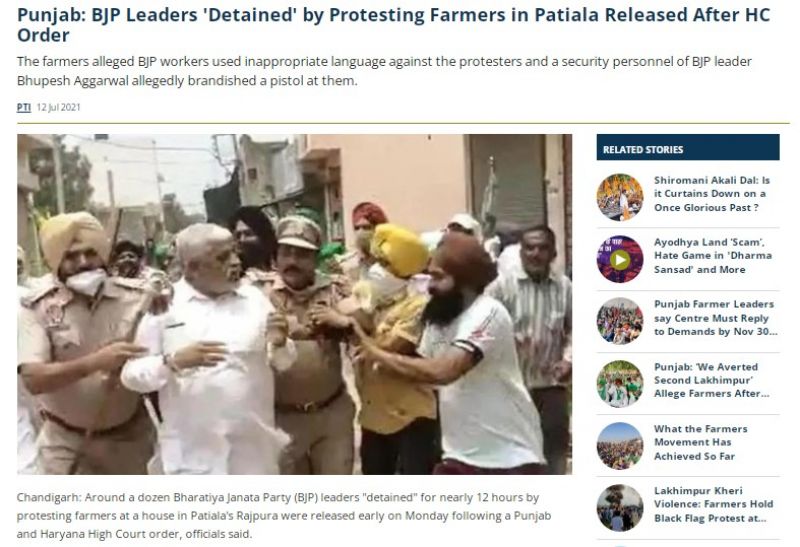This screenshot has height=547, width=800.
Task: Click the 12 Jul 2021 publication date
Action: [x=58, y=107]
